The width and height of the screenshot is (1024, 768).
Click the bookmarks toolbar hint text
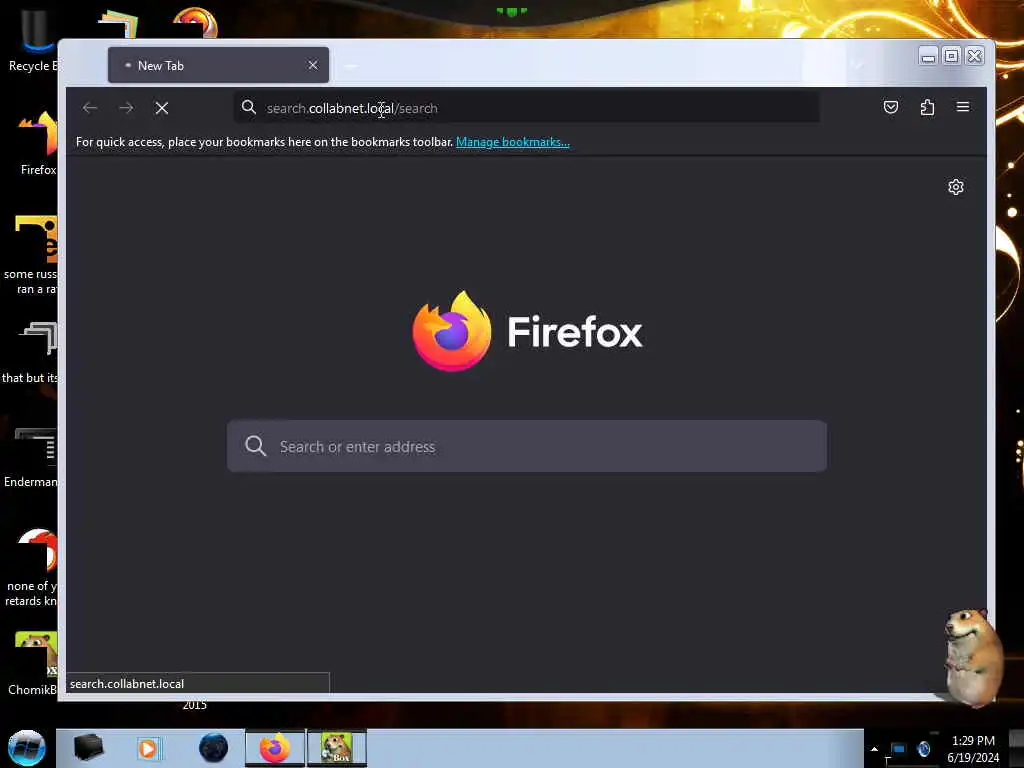[264, 142]
